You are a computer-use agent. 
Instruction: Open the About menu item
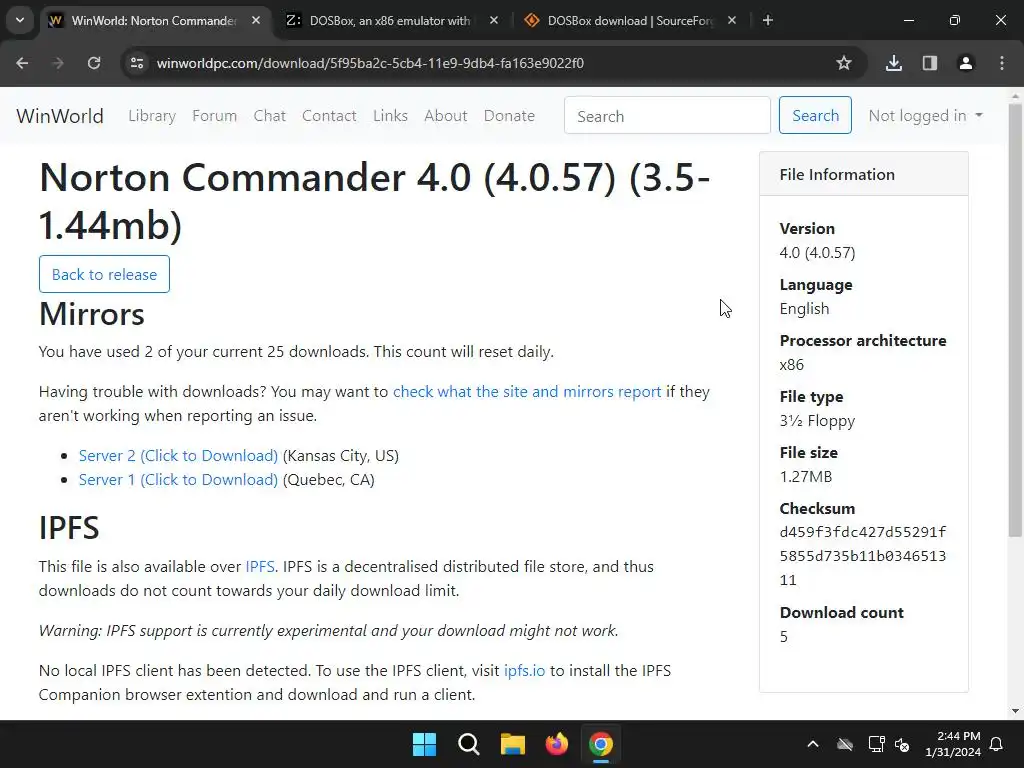(446, 116)
